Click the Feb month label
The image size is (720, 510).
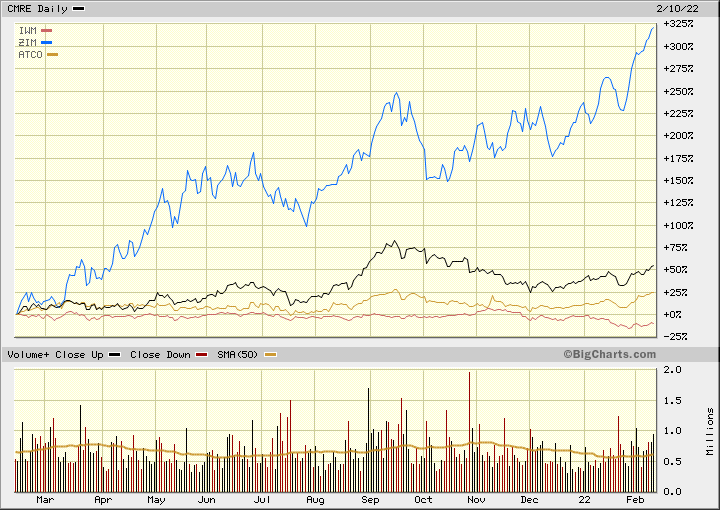click(636, 499)
